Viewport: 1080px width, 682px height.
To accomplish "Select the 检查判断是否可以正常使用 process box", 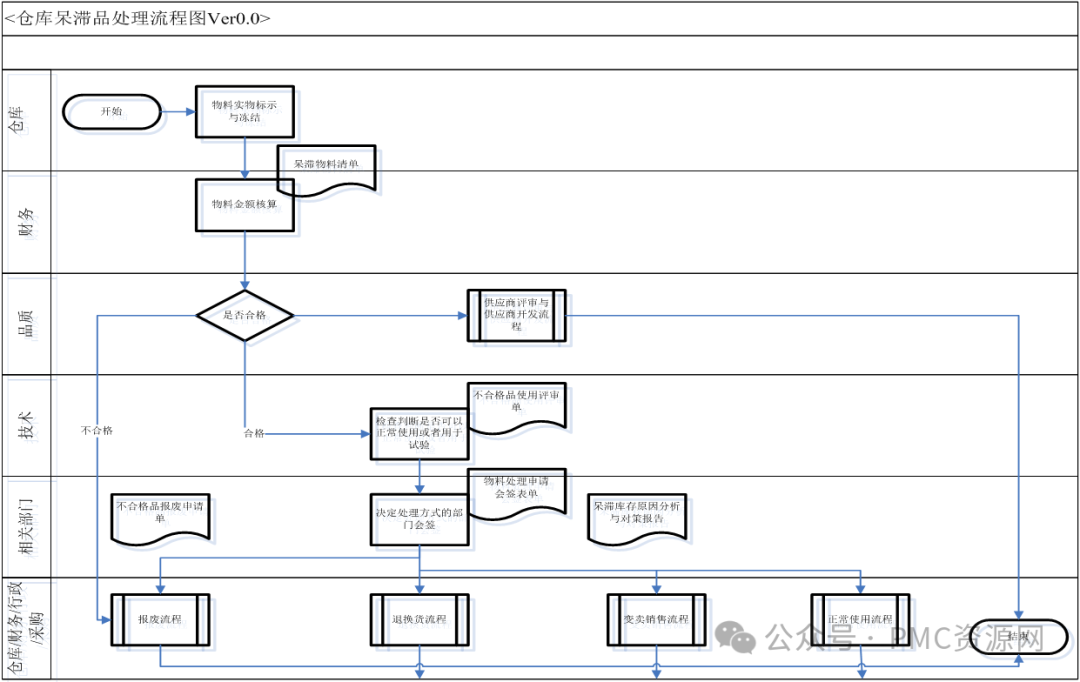I will click(419, 433).
